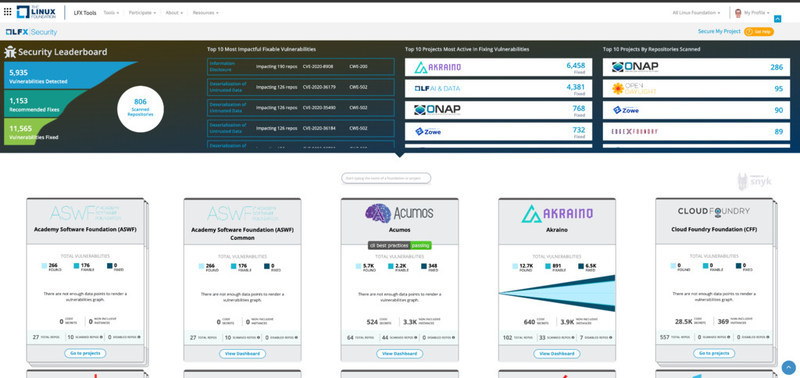Viewport: 800px width, 378px height.
Task: Click EdgeX Foundry logo in repositories scanned list
Action: pos(635,132)
